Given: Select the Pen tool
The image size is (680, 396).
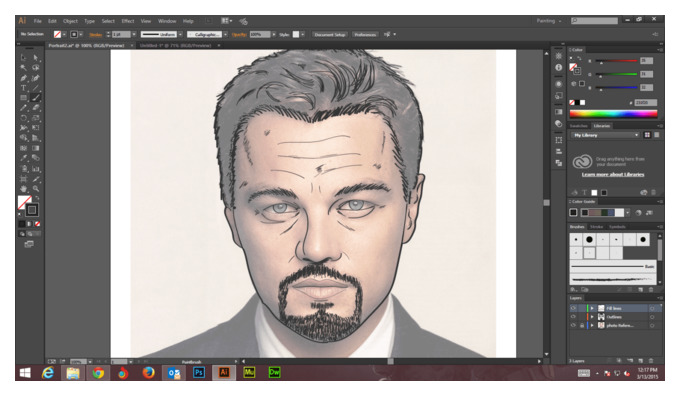Looking at the screenshot, I should coord(23,78).
